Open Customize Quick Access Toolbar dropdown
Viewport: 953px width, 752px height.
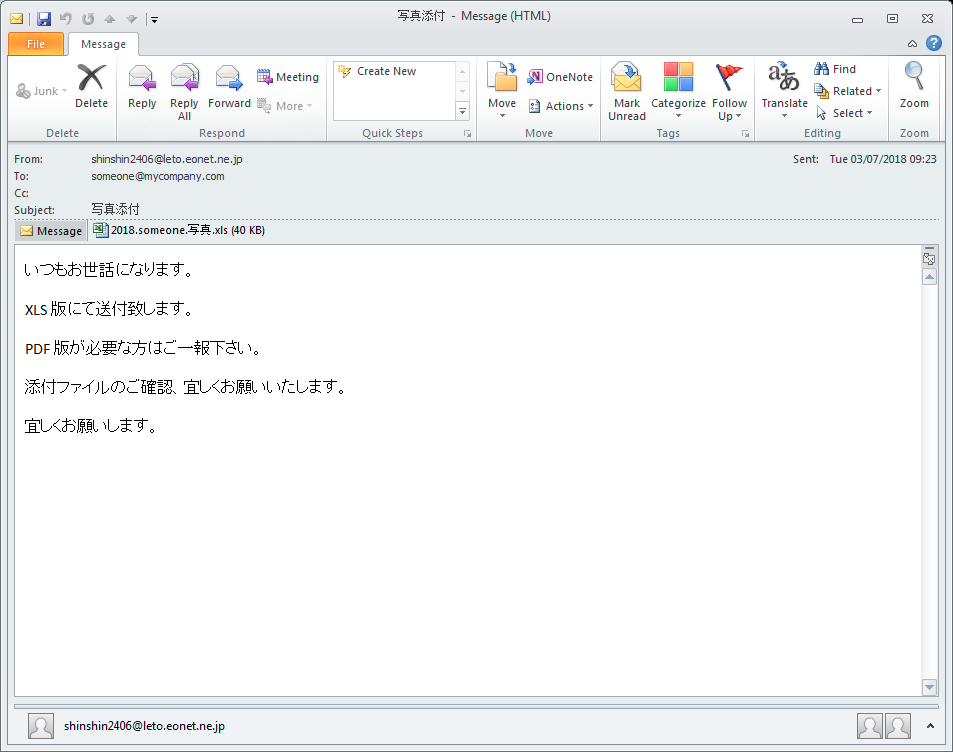[x=154, y=19]
